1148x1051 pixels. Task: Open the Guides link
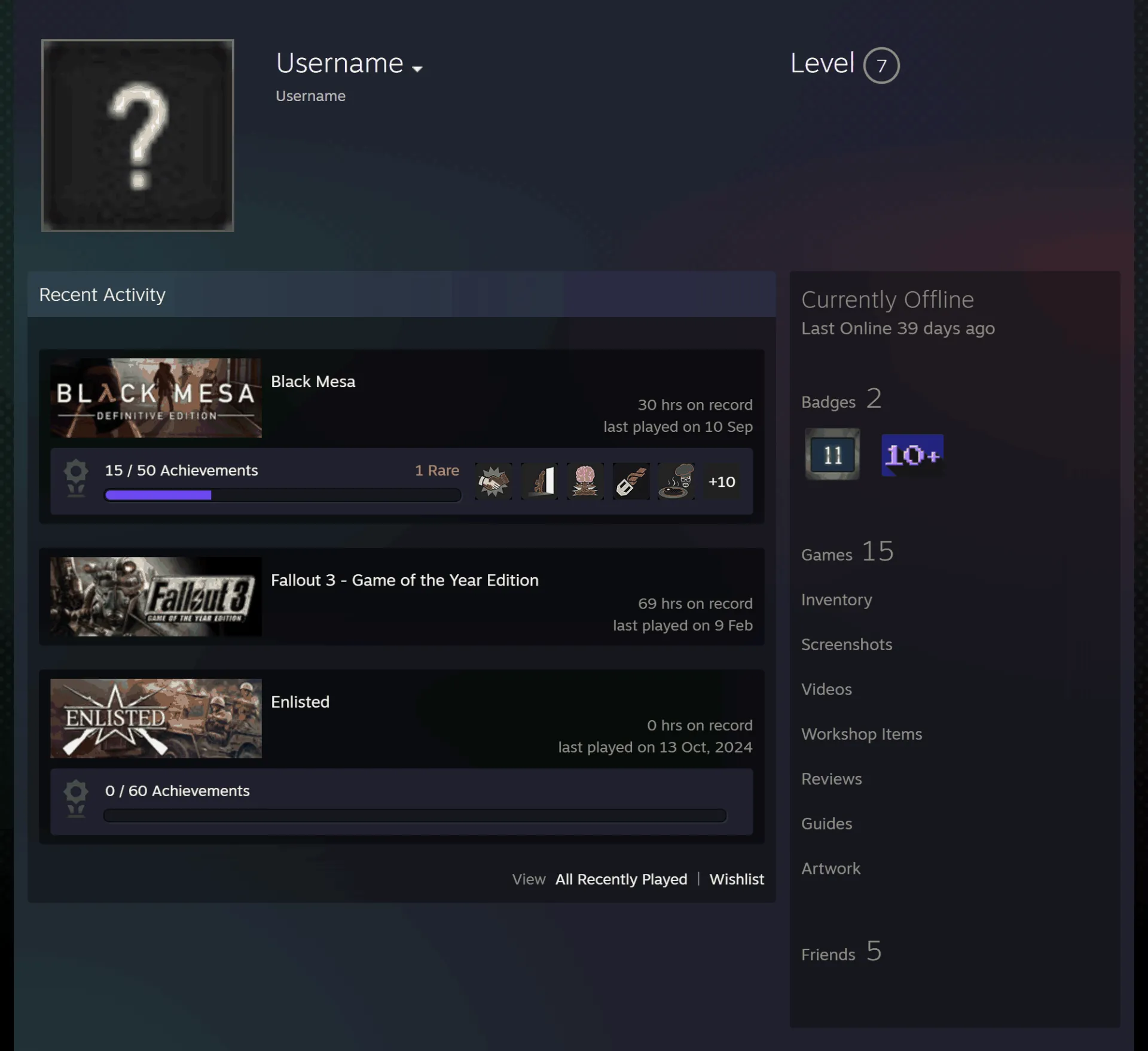point(826,824)
